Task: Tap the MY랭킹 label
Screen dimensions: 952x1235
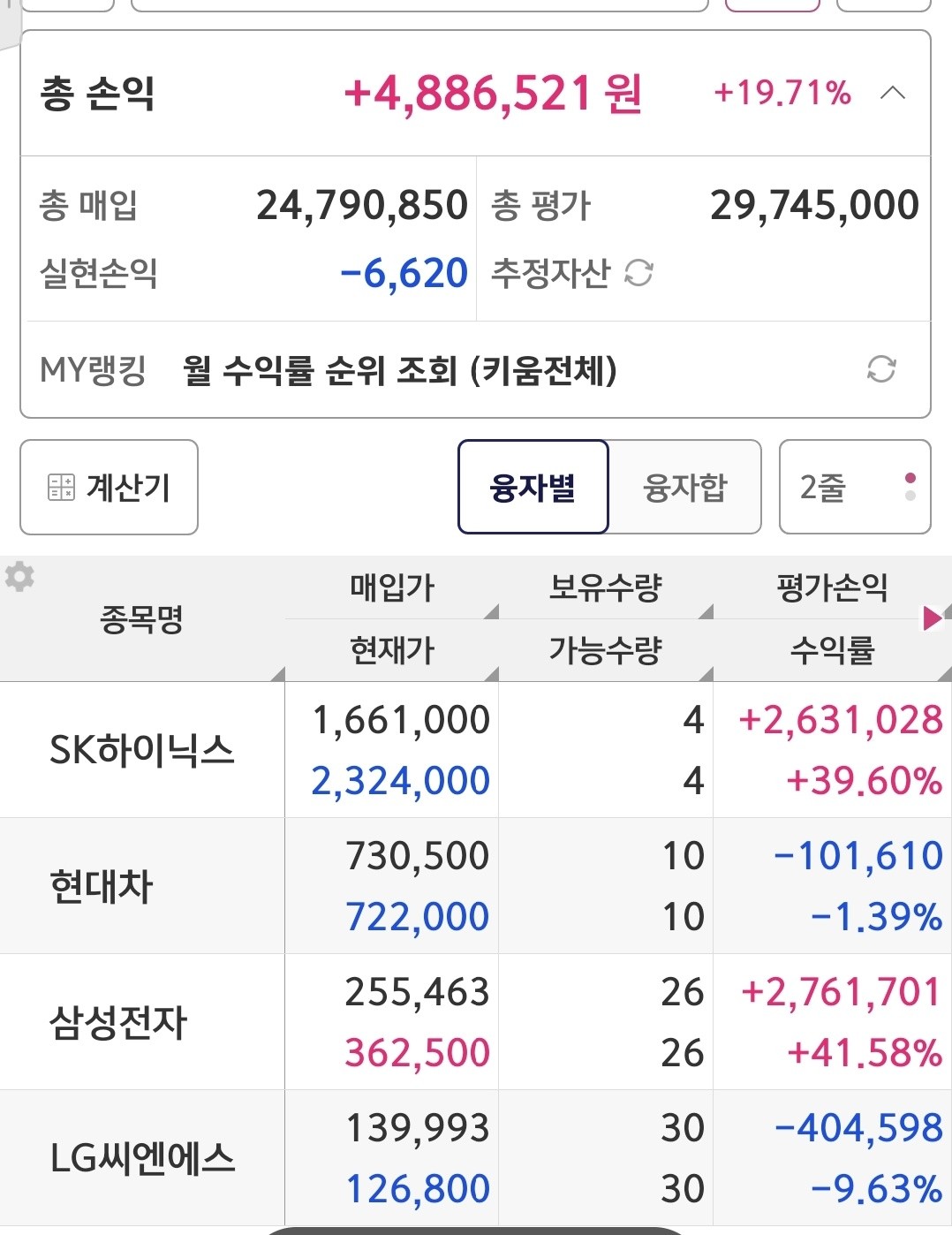Action: (x=93, y=369)
